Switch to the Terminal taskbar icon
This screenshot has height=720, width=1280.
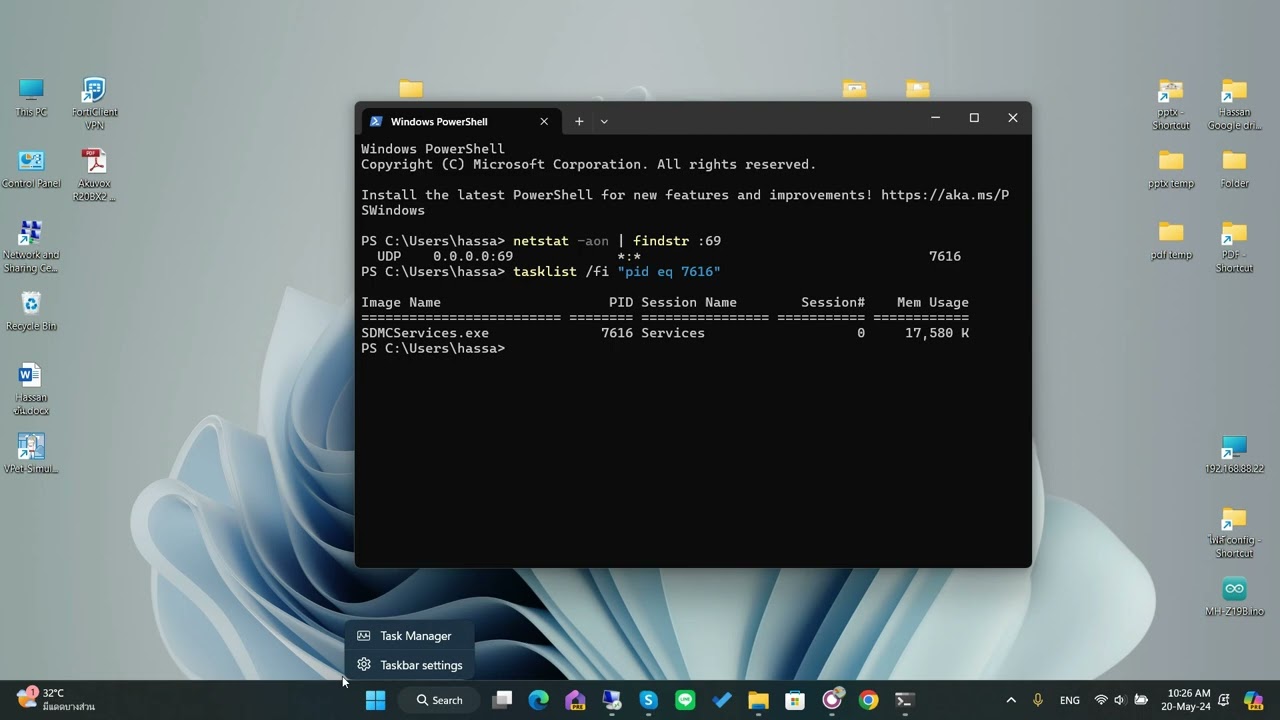pyautogui.click(x=905, y=700)
